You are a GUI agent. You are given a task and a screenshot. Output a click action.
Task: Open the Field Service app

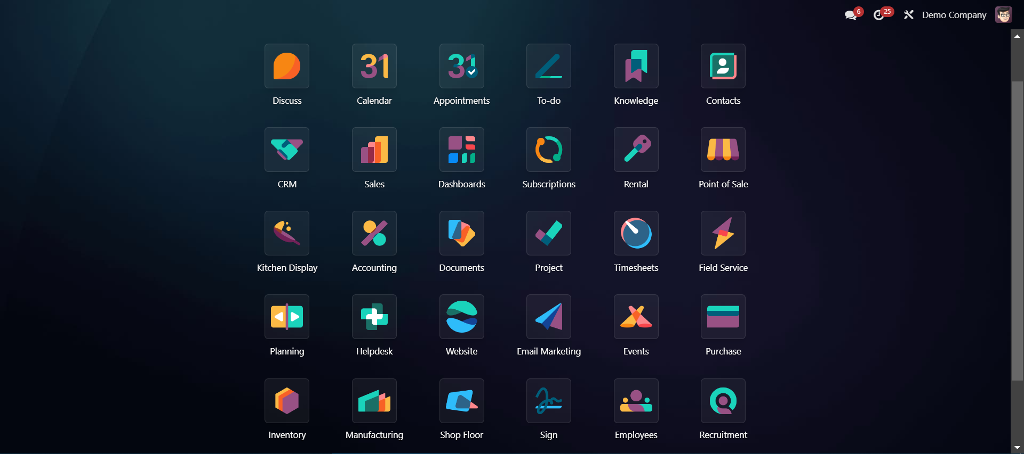[723, 233]
